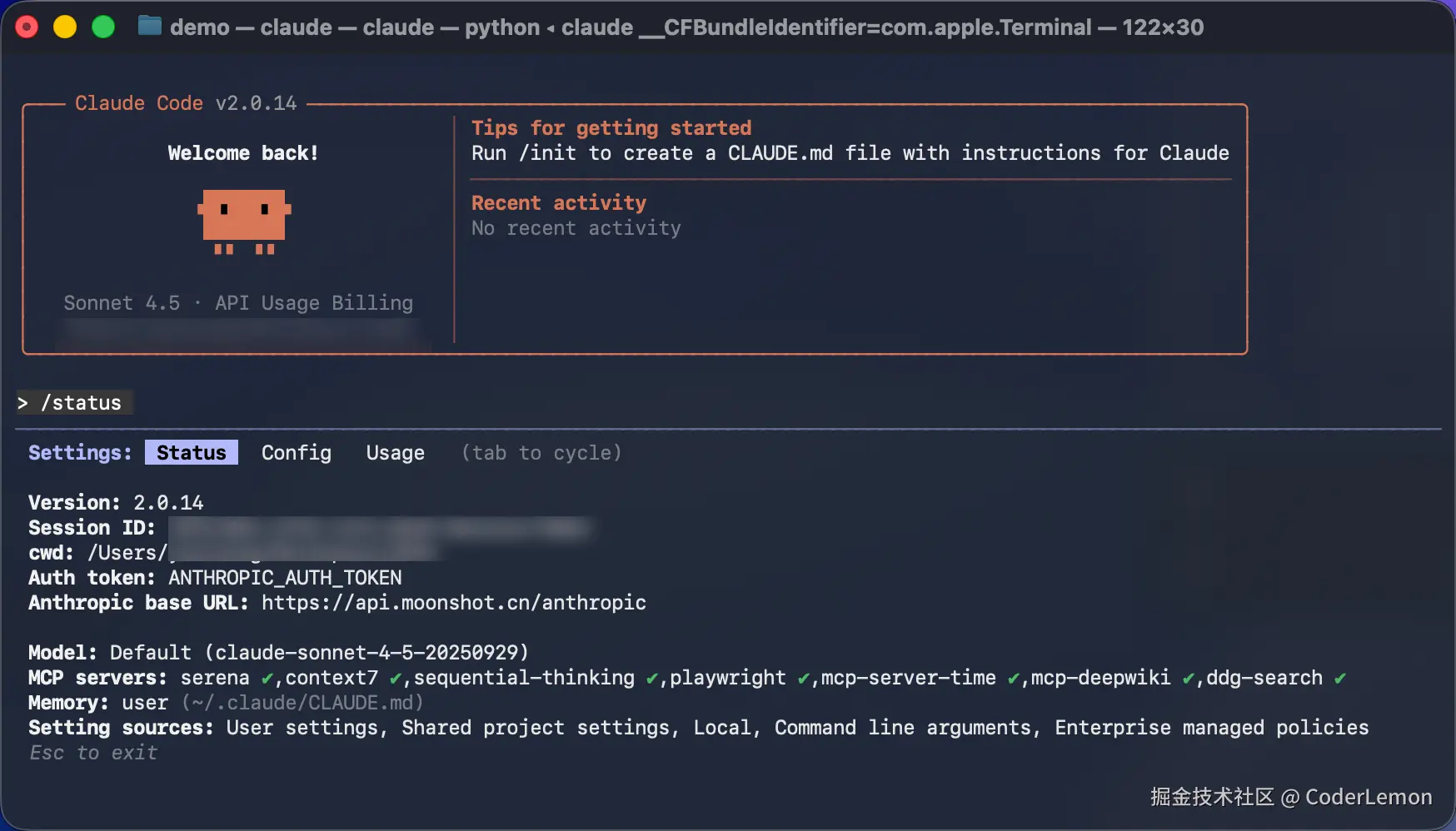1456x831 pixels.
Task: Click the green checkmark after serena
Action: click(x=267, y=679)
